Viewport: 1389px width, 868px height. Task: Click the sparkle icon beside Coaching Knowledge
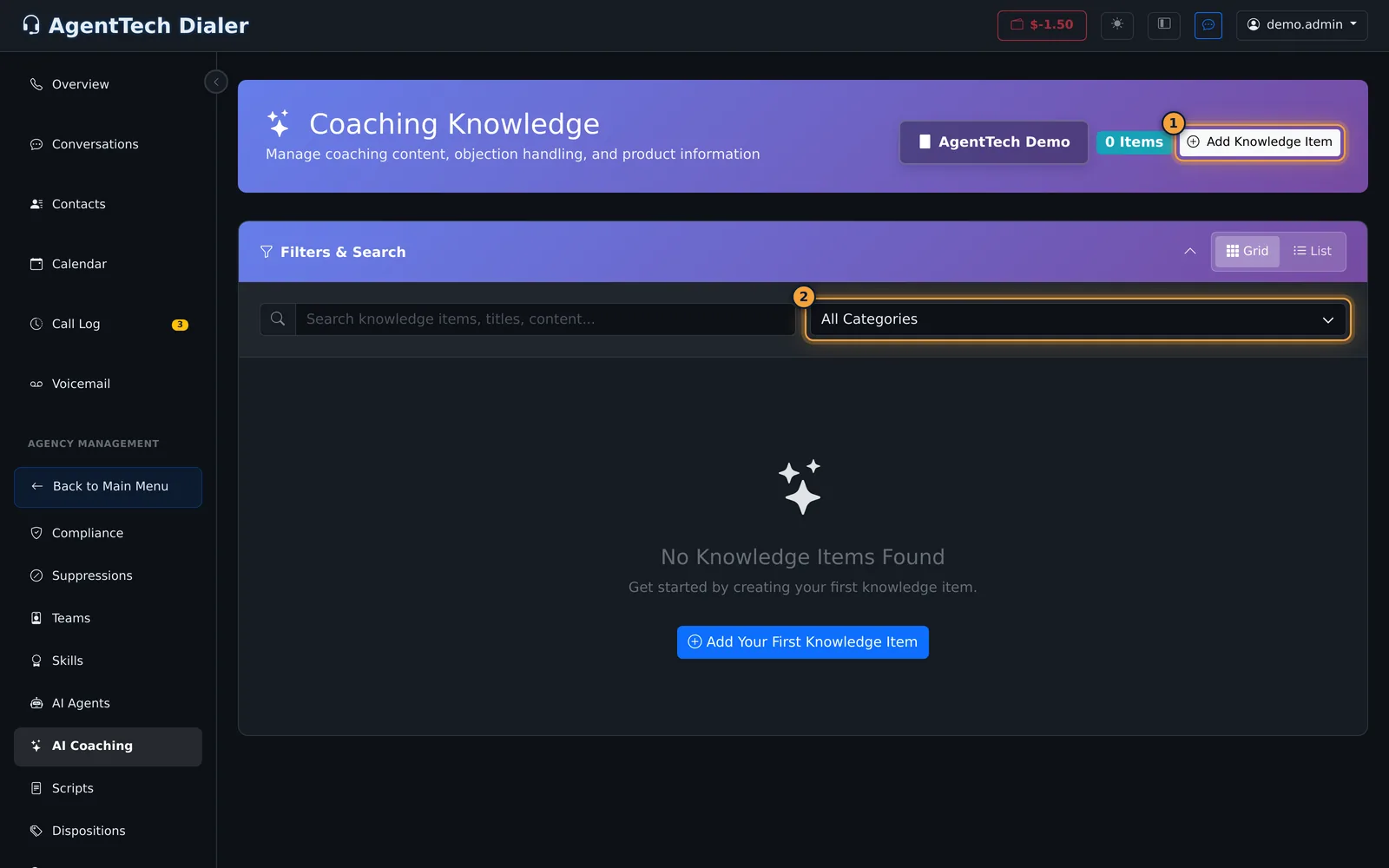pyautogui.click(x=279, y=123)
